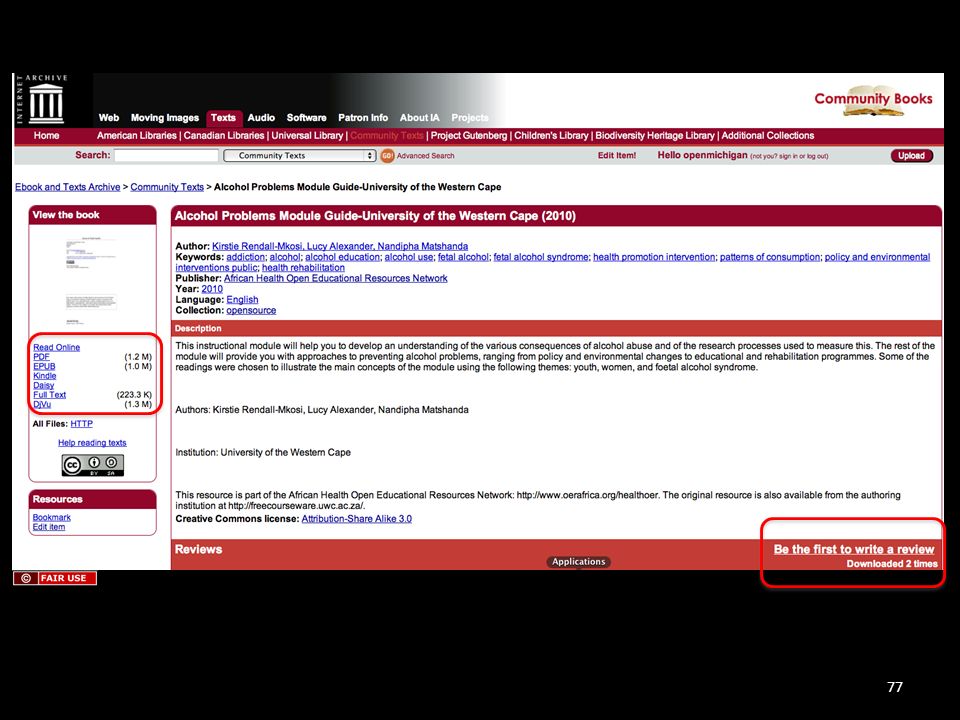The width and height of the screenshot is (960, 720).
Task: Click the Bookmark resource link
Action: point(51,517)
